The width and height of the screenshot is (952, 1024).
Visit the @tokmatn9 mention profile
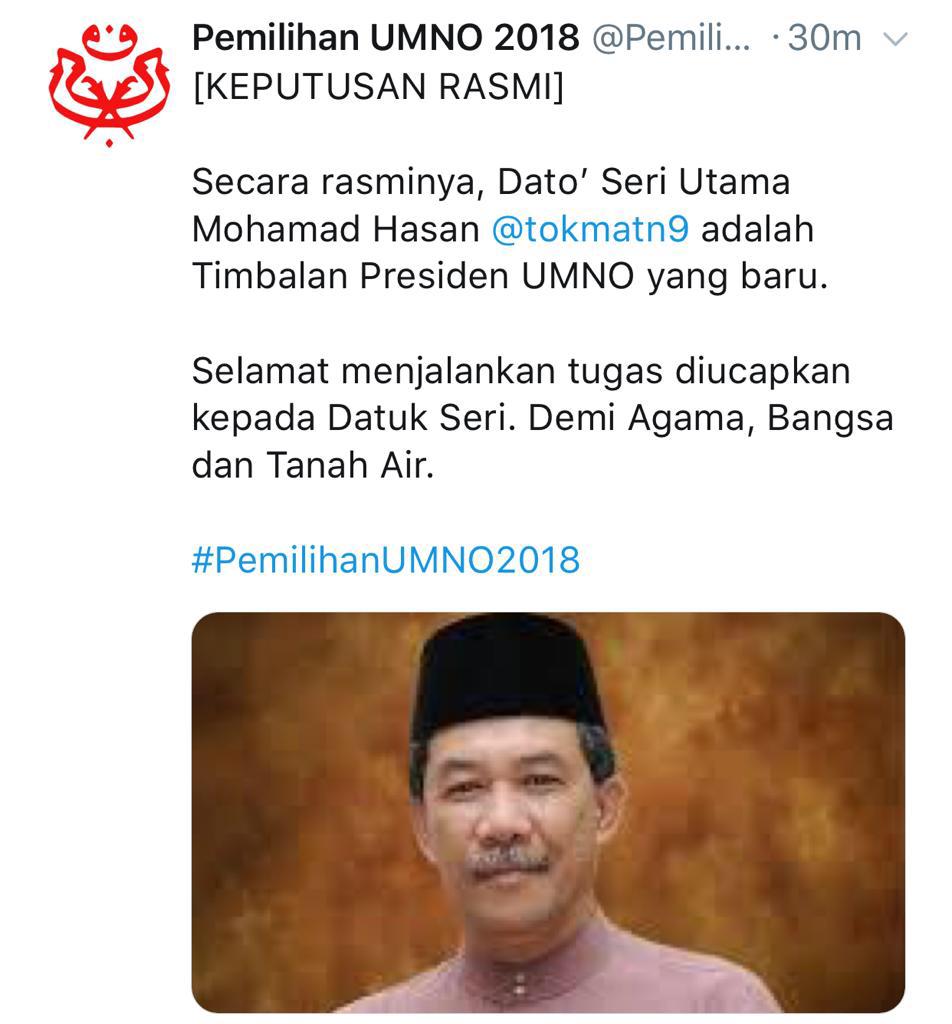pyautogui.click(x=590, y=229)
